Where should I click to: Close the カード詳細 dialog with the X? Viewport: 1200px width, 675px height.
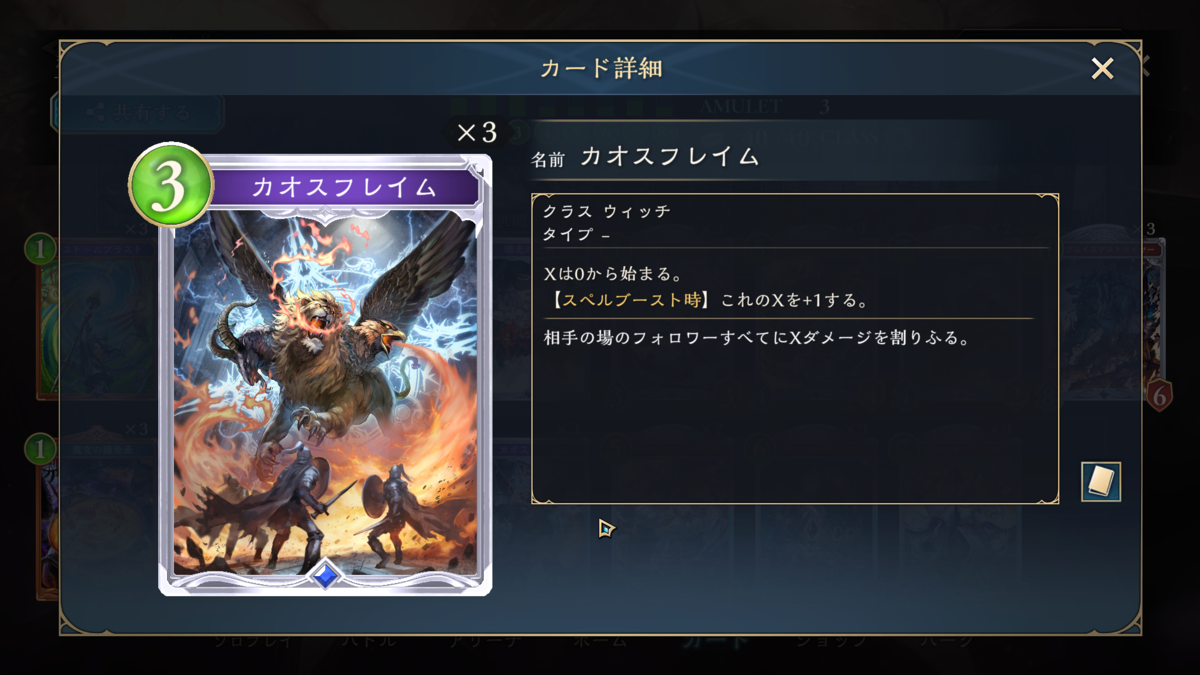tap(1102, 68)
